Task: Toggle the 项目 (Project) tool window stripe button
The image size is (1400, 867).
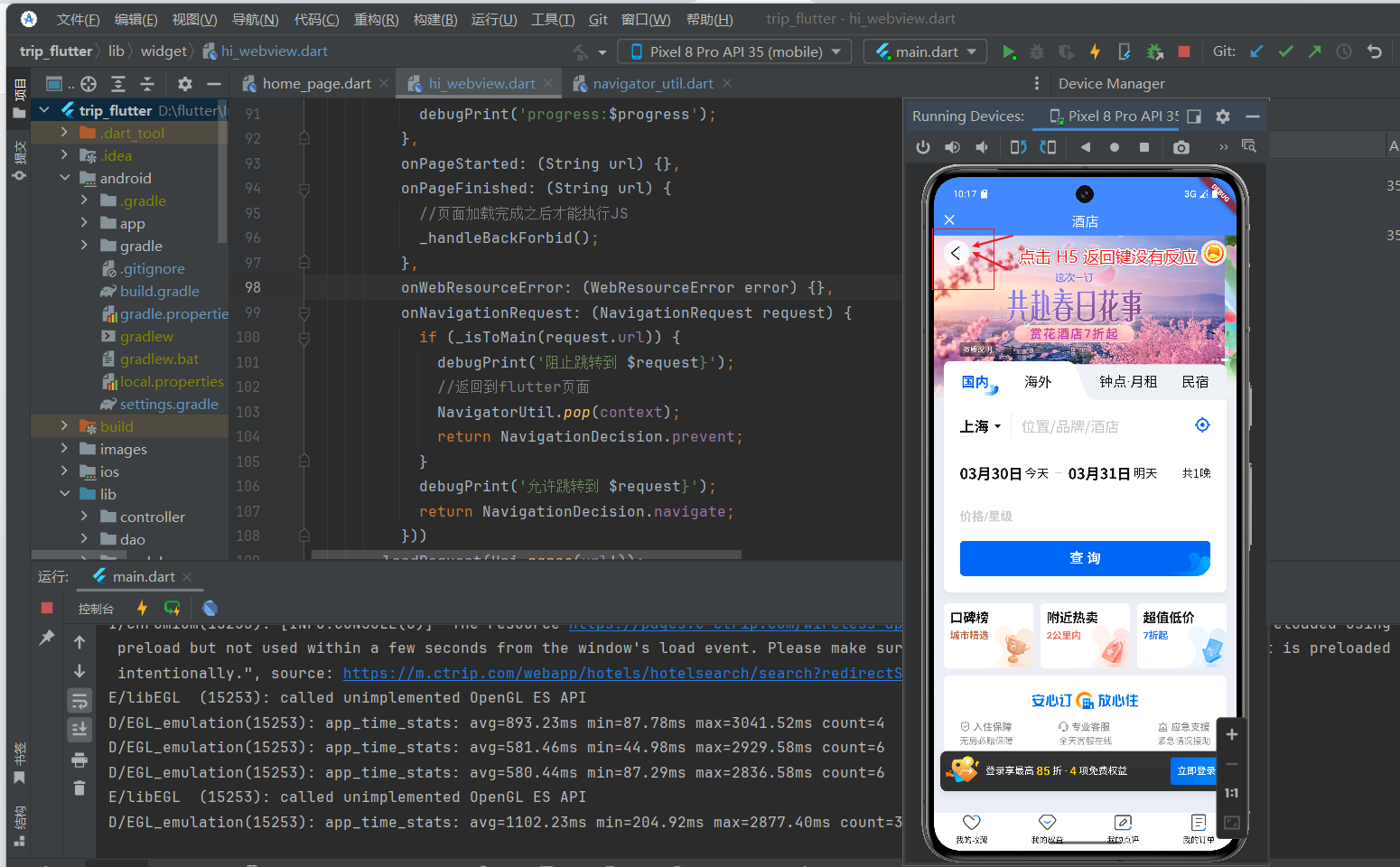Action: coord(19,99)
